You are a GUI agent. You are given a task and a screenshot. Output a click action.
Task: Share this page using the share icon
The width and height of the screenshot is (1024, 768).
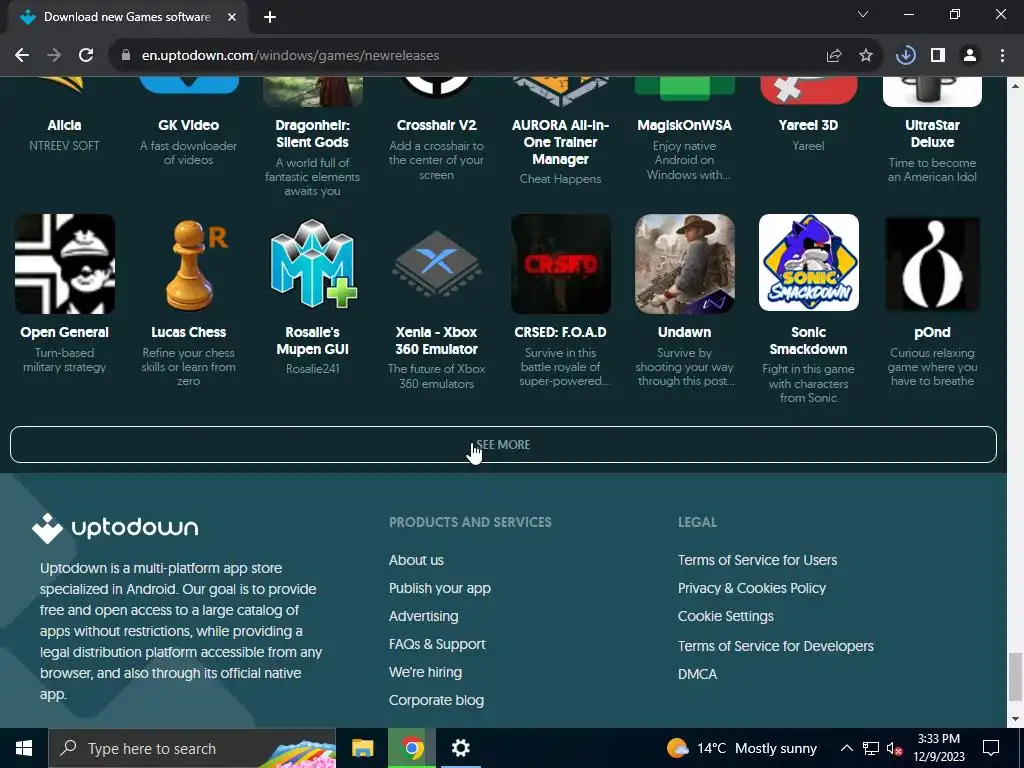point(834,56)
